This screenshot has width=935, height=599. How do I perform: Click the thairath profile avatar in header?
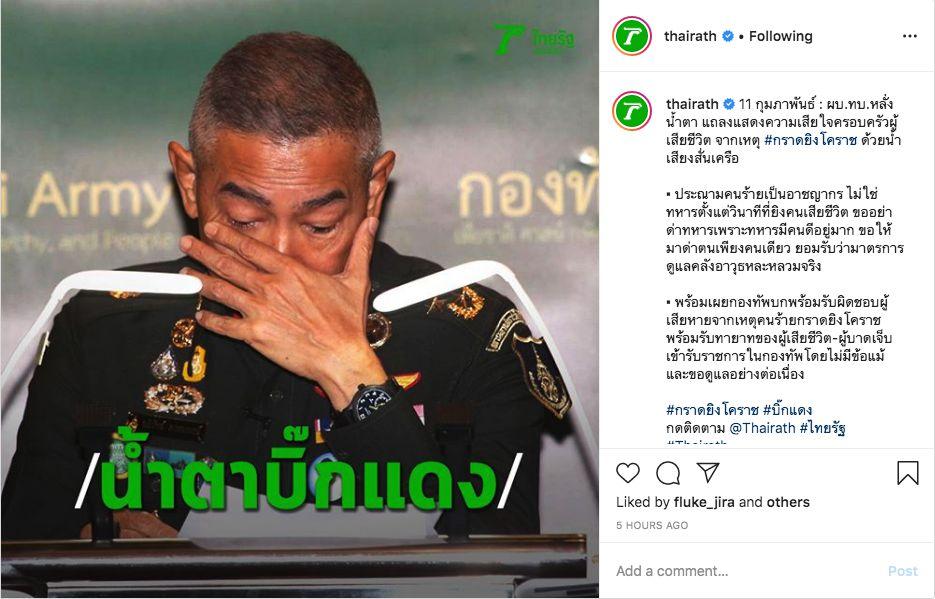pos(631,36)
